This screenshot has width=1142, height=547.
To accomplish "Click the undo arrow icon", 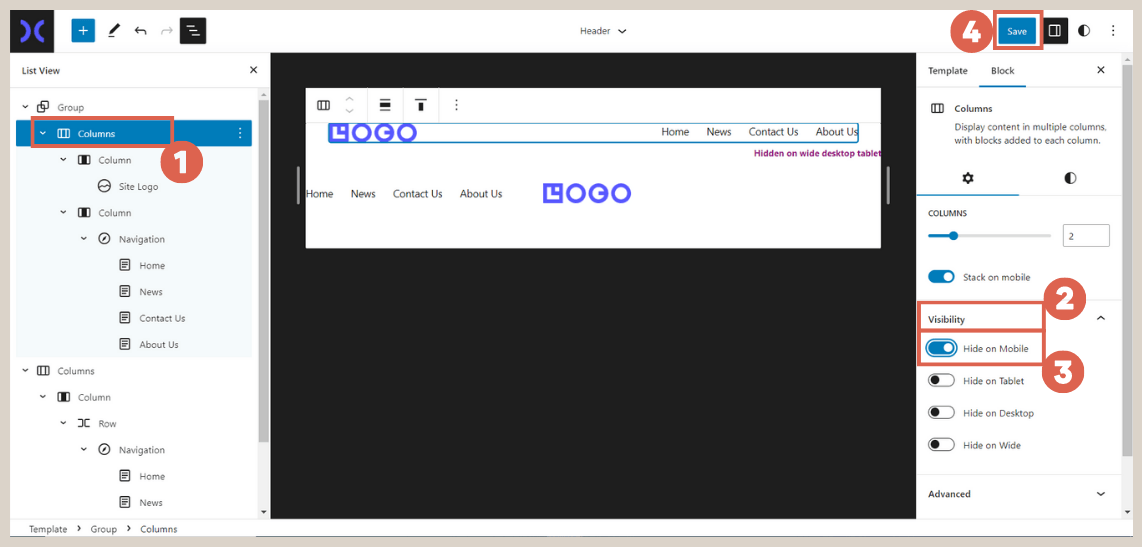I will [140, 31].
